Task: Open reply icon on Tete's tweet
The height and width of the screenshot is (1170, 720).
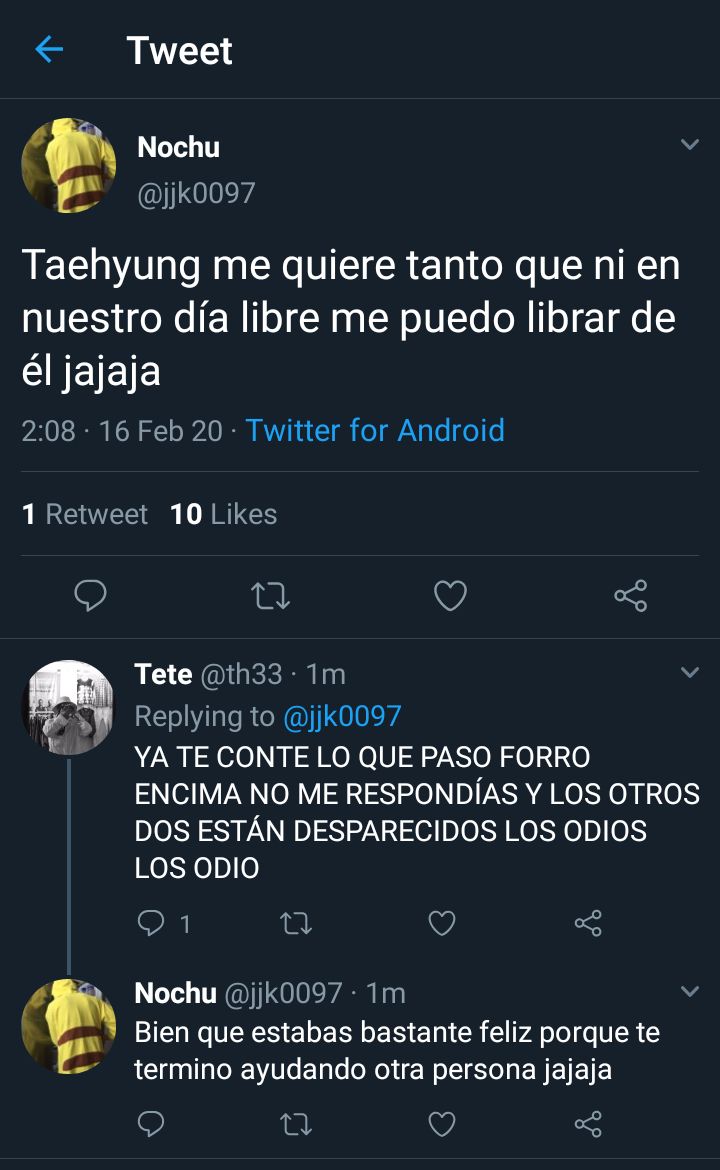Action: pyautogui.click(x=151, y=923)
